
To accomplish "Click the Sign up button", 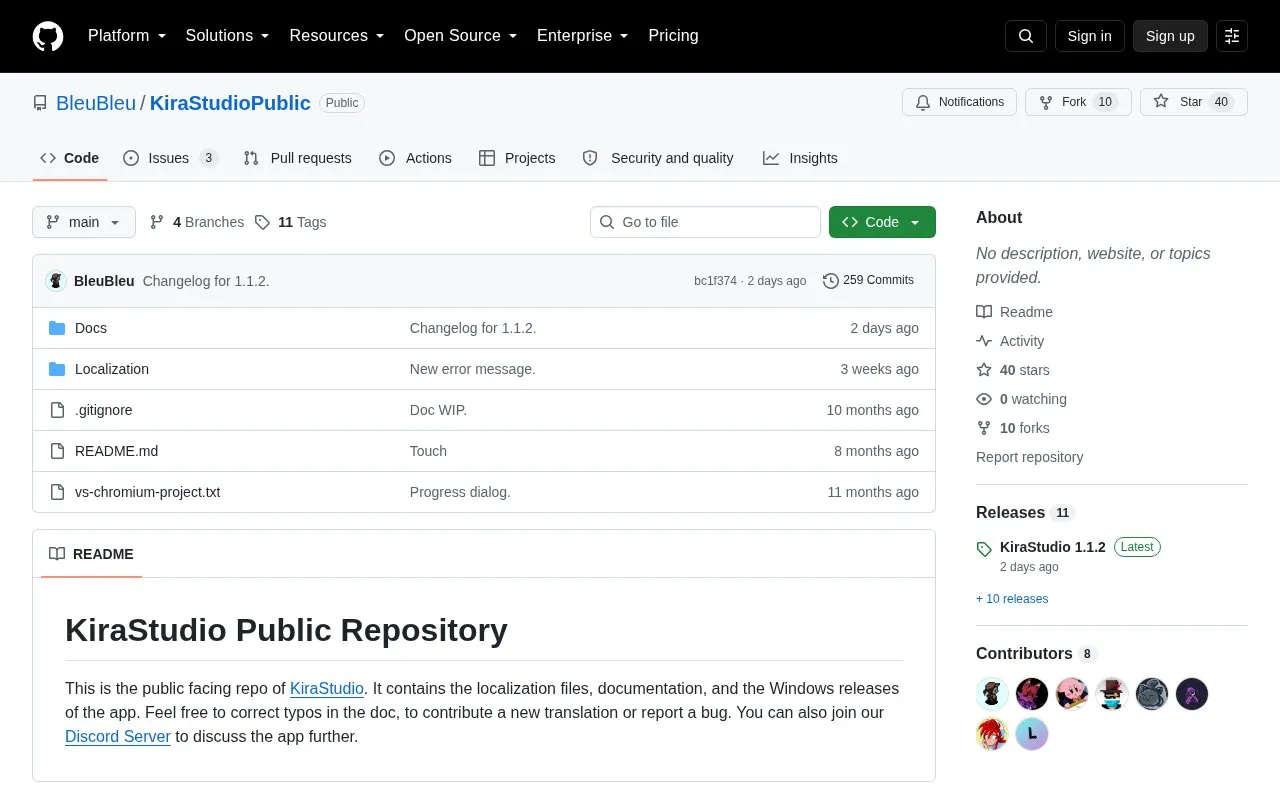I will coord(1170,36).
